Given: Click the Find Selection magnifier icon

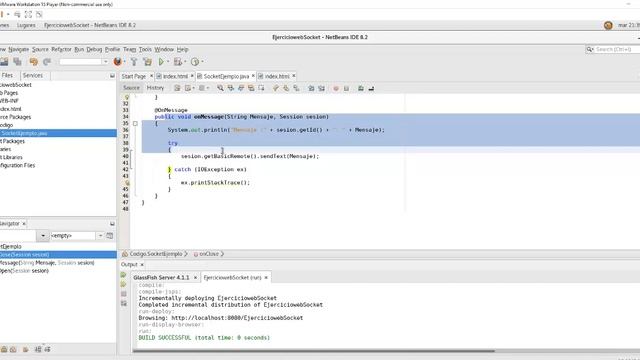Looking at the screenshot, I should 220,88.
